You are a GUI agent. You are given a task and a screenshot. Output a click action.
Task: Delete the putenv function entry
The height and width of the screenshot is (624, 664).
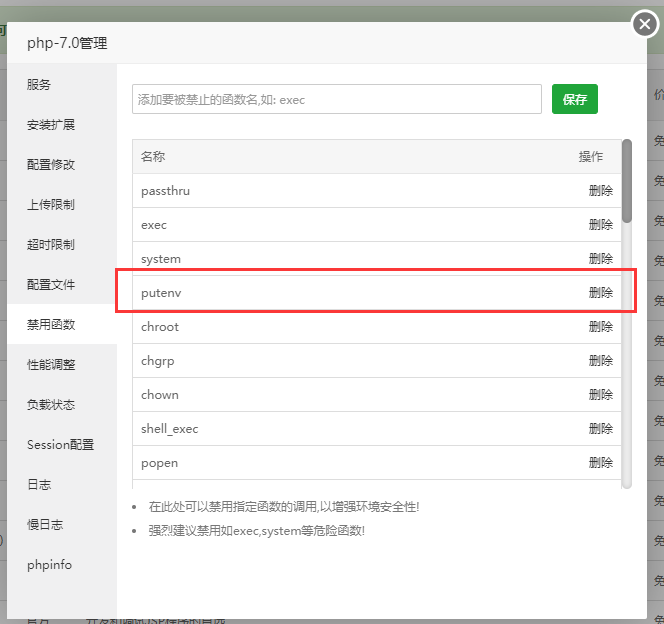pos(600,293)
